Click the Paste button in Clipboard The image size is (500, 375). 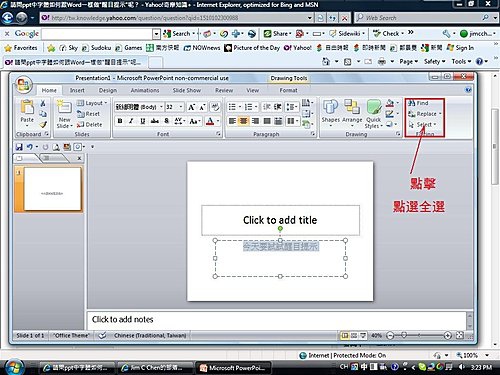(27, 113)
